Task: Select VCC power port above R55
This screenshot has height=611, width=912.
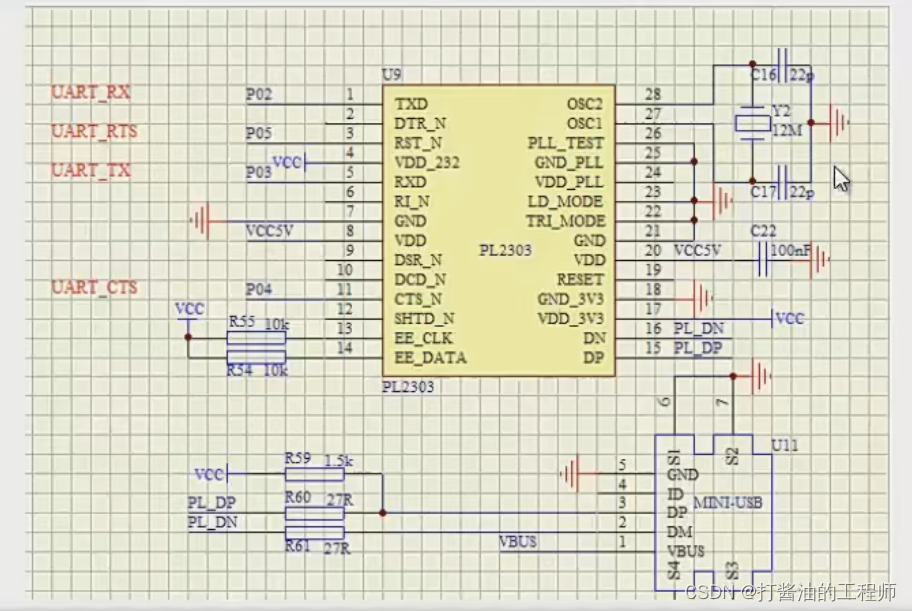Action: click(x=189, y=311)
